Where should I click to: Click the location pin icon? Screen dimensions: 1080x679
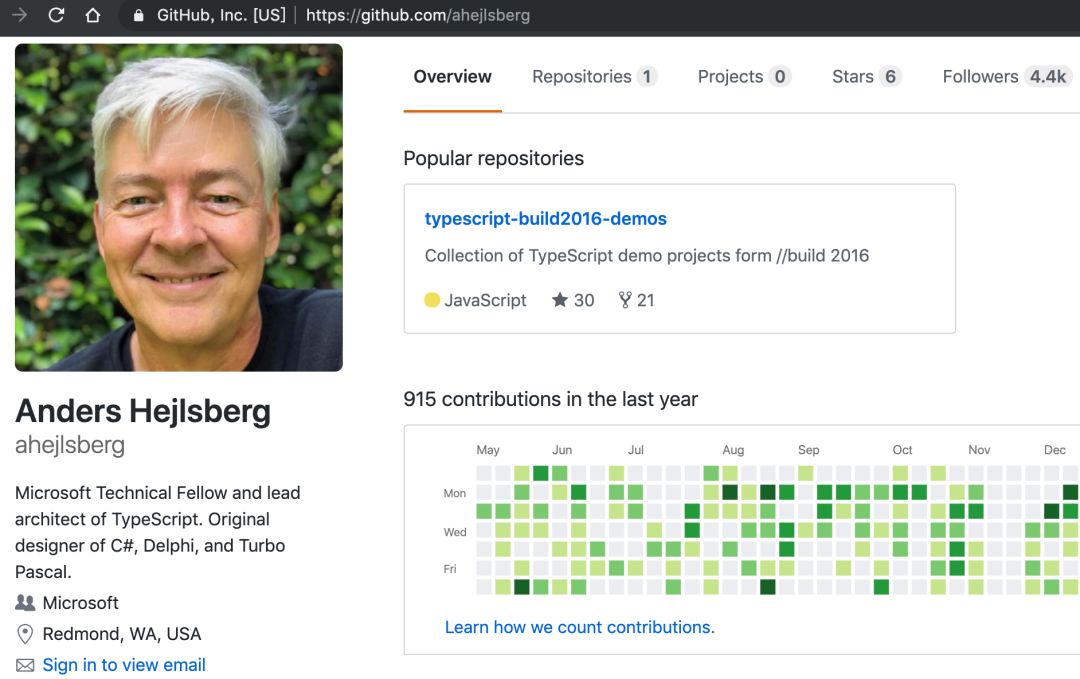[25, 634]
